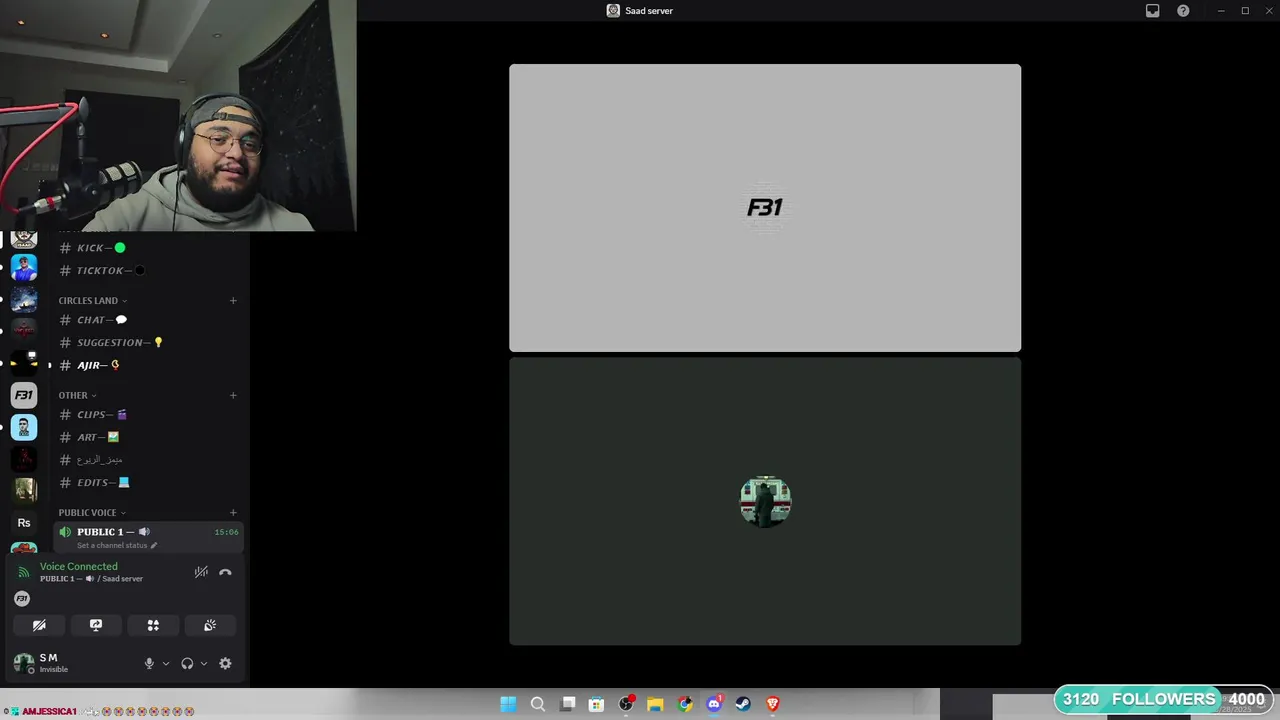The image size is (1280, 720).
Task: Open the KICK text channel
Action: click(x=147, y=248)
